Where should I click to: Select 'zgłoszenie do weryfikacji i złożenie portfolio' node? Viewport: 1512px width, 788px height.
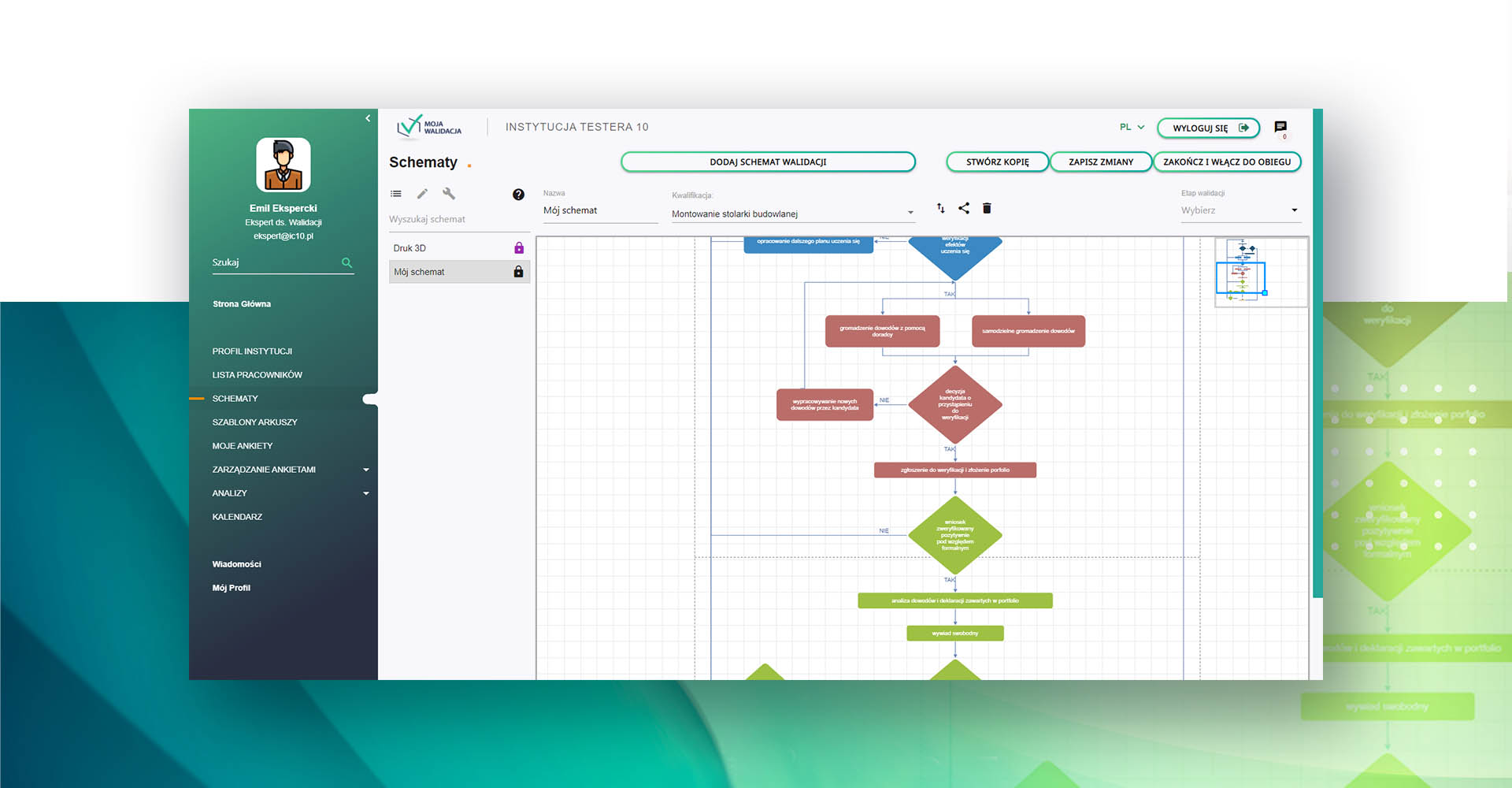pyautogui.click(x=955, y=470)
